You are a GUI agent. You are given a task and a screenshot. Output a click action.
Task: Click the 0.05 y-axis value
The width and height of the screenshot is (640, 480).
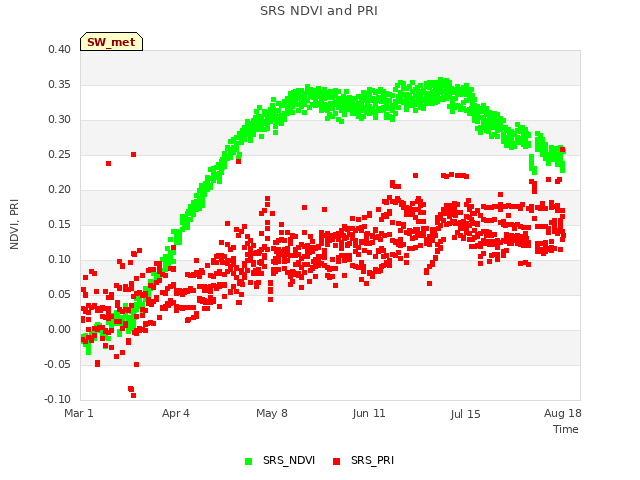point(59,295)
